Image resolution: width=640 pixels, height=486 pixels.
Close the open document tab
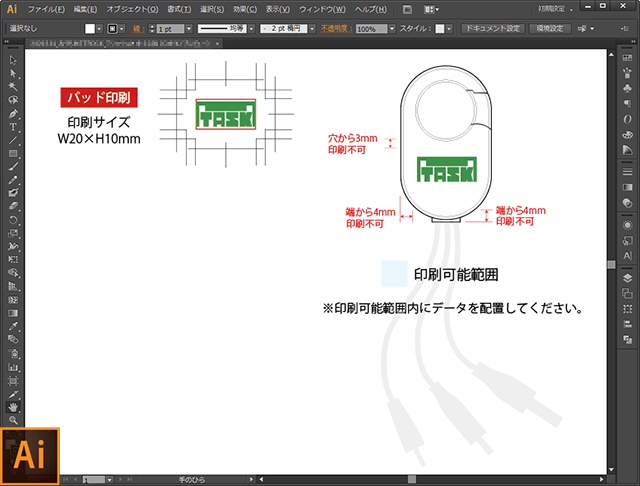coord(218,43)
